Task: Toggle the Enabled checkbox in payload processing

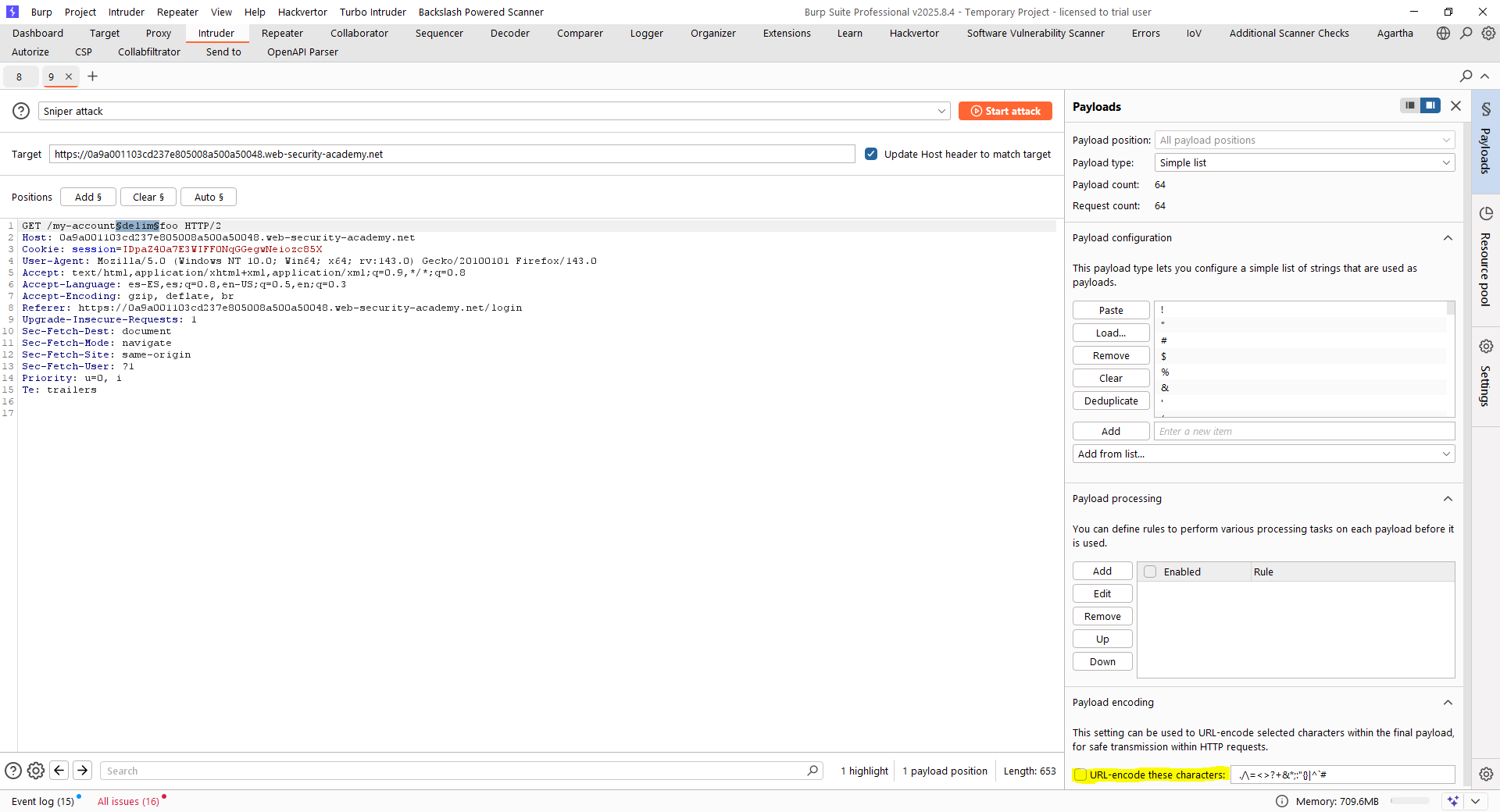Action: coord(1150,572)
